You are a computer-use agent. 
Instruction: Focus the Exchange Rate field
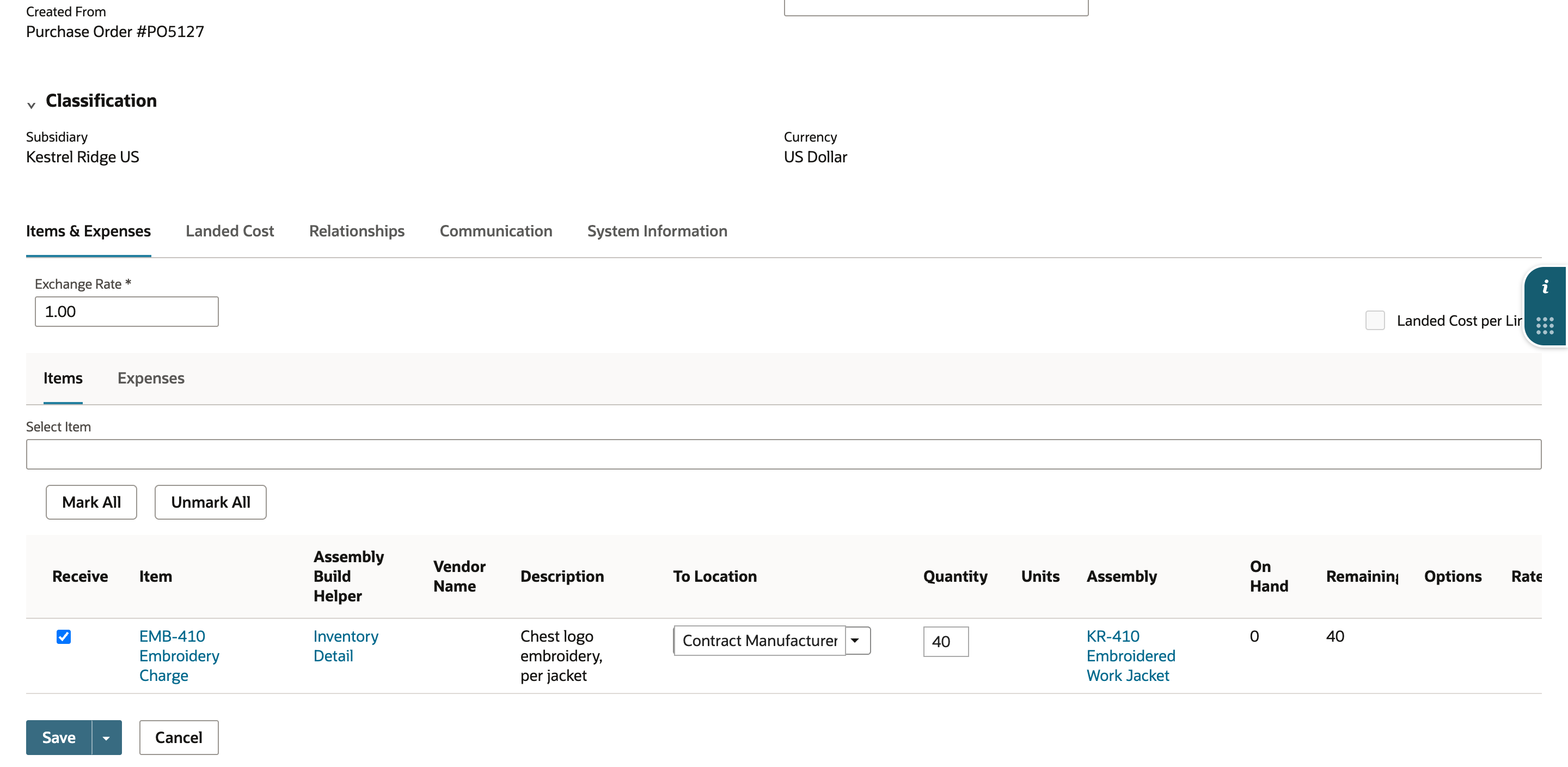point(127,311)
